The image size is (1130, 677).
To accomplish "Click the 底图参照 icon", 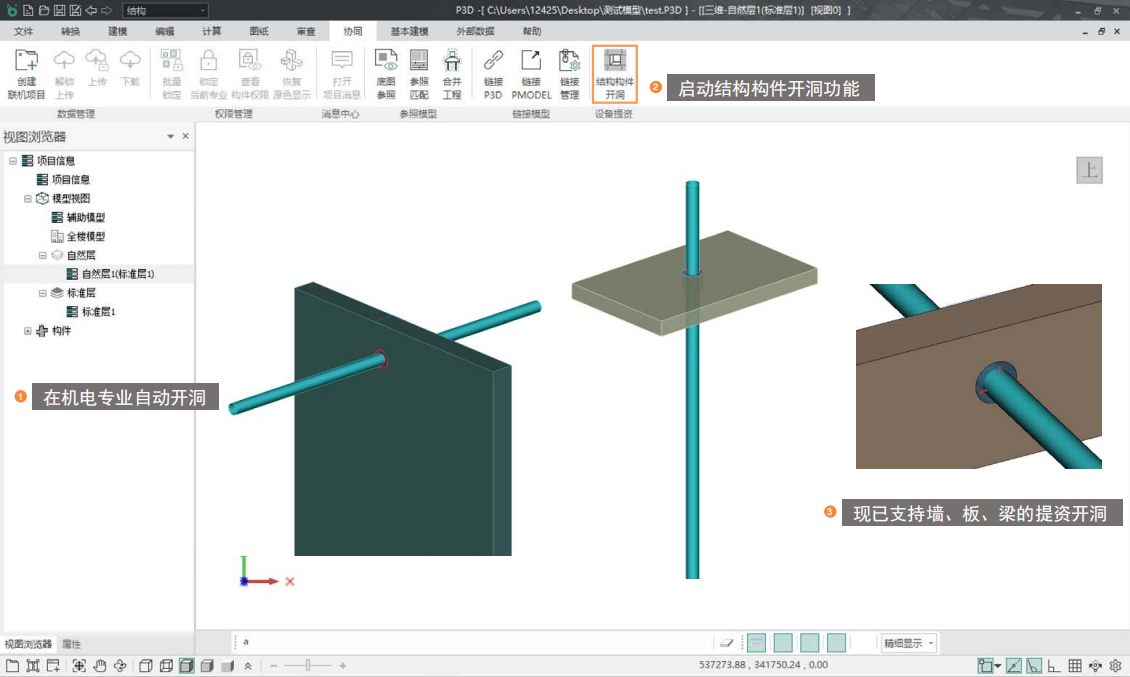I will pyautogui.click(x=386, y=74).
